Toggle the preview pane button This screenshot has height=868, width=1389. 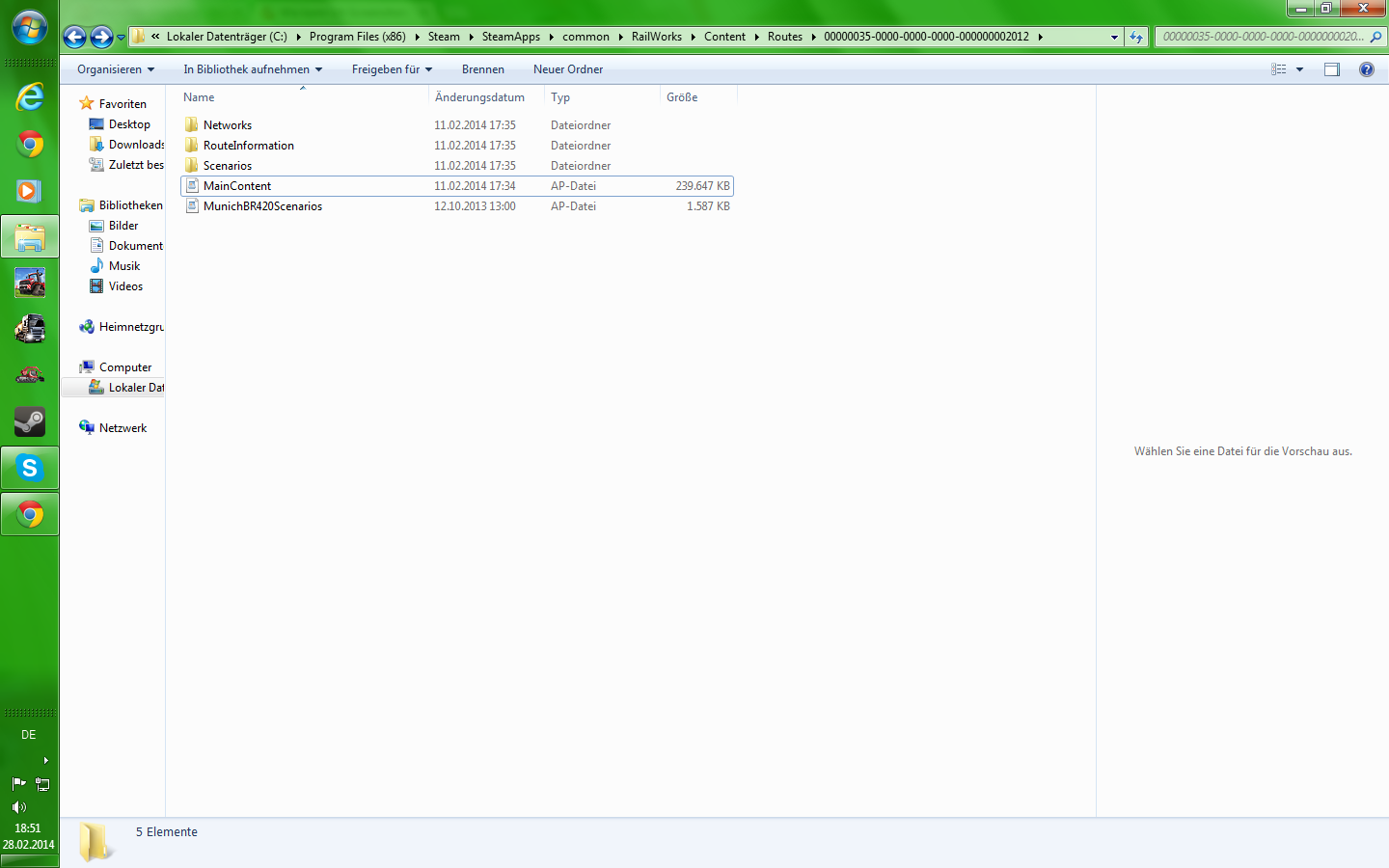(x=1332, y=69)
